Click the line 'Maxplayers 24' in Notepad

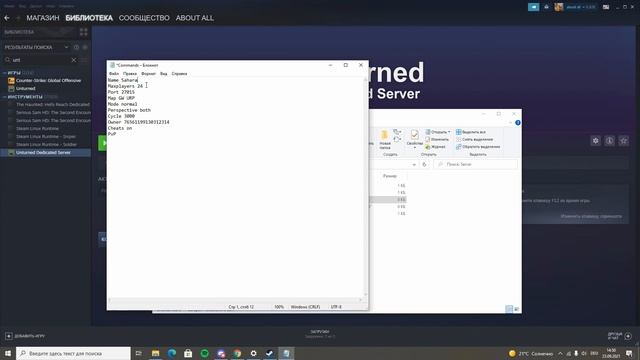(x=125, y=86)
